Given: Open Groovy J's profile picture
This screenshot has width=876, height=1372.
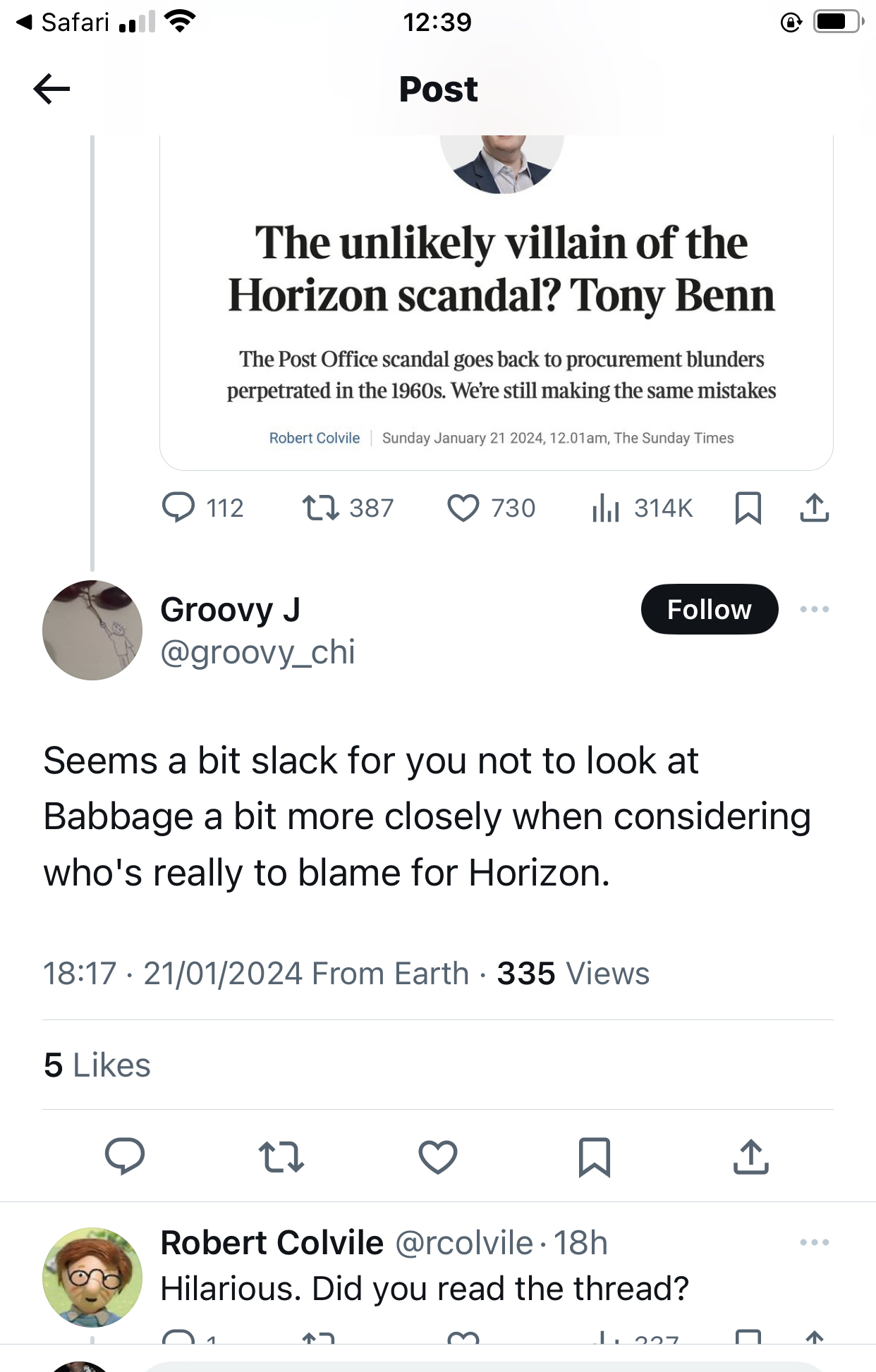Looking at the screenshot, I should [x=92, y=630].
